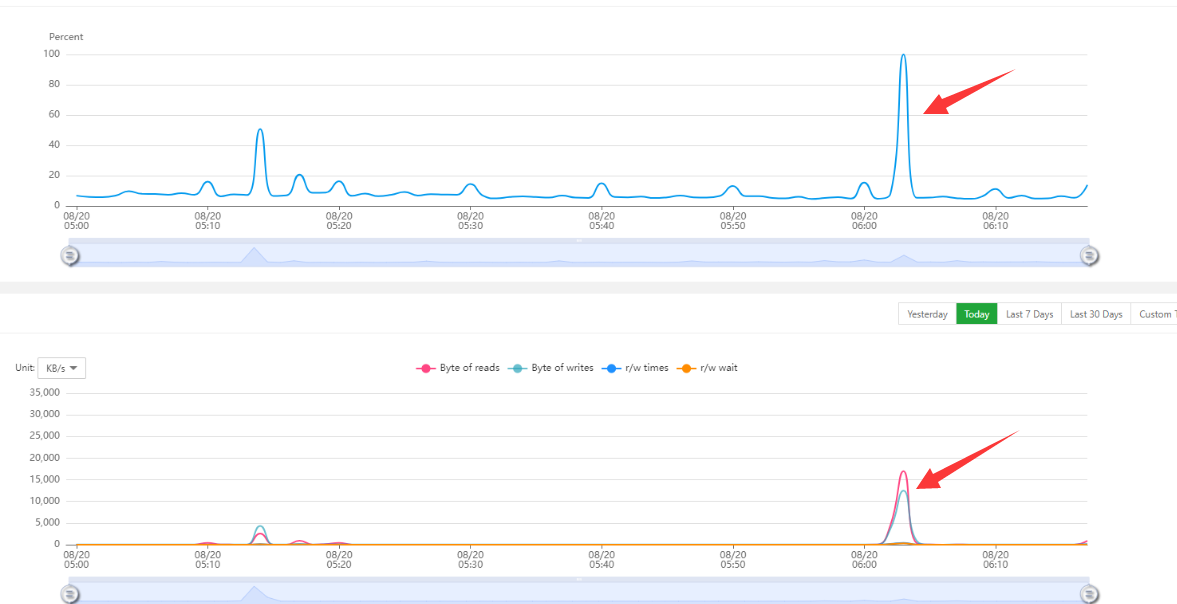
Task: Click the 50 percent spike near 05:14
Action: pyautogui.click(x=260, y=130)
